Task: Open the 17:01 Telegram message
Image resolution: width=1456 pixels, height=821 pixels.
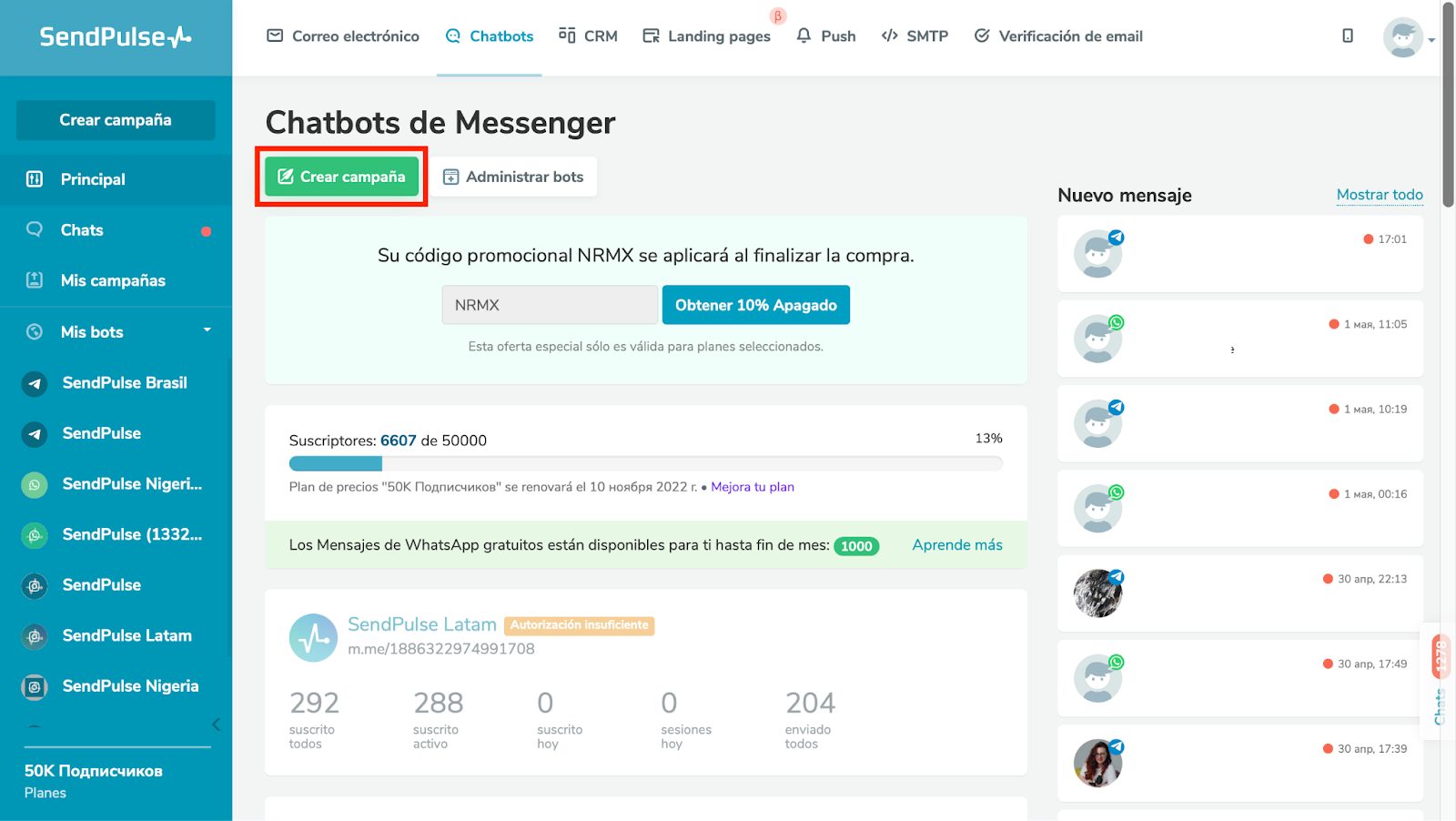Action: point(1240,254)
